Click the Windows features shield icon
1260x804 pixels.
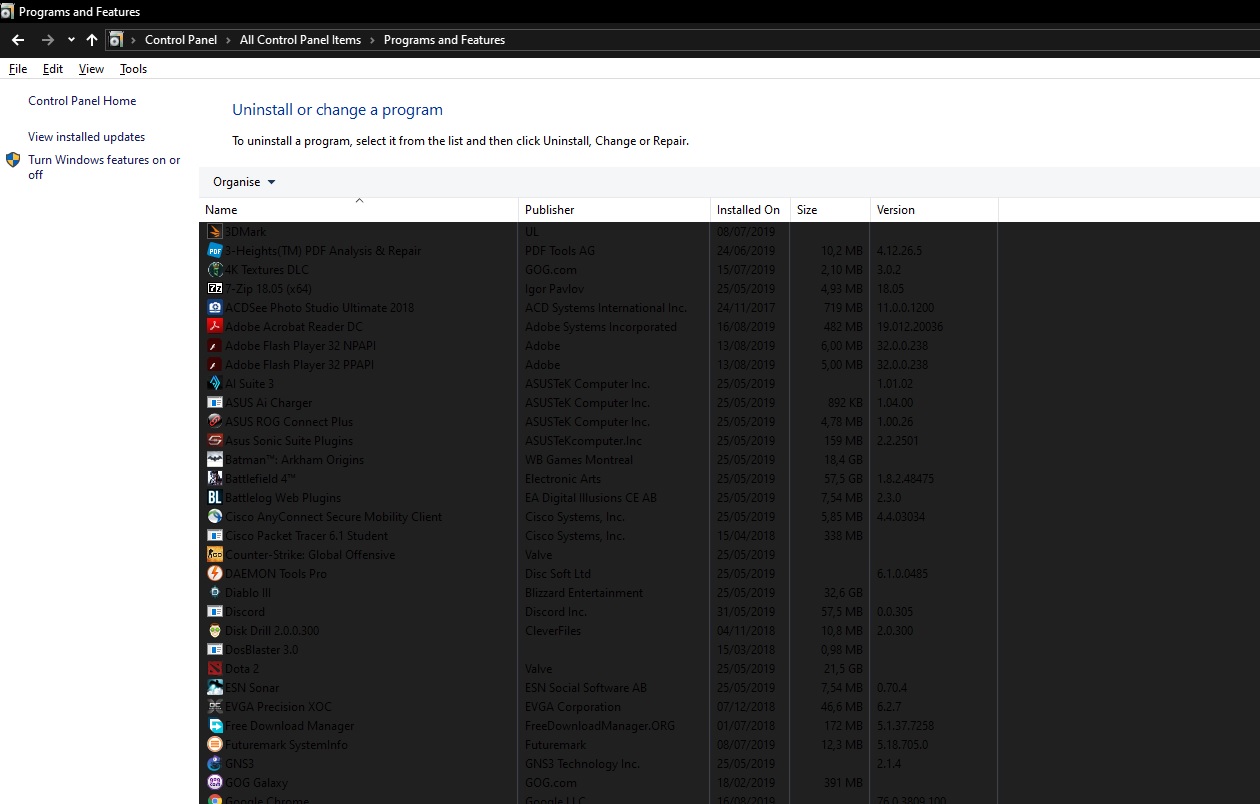click(x=13, y=160)
